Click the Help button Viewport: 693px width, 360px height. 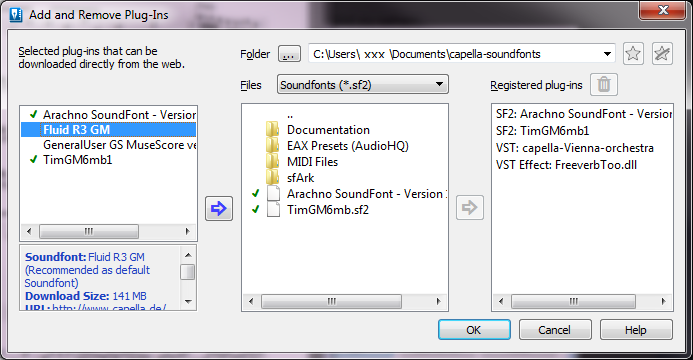[x=636, y=330]
